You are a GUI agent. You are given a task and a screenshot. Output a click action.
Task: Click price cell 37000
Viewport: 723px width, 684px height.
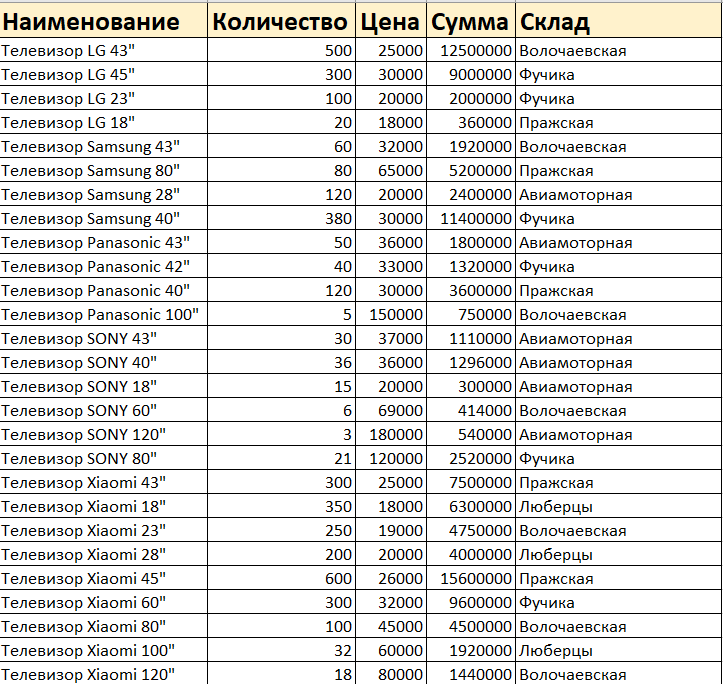pyautogui.click(x=391, y=338)
